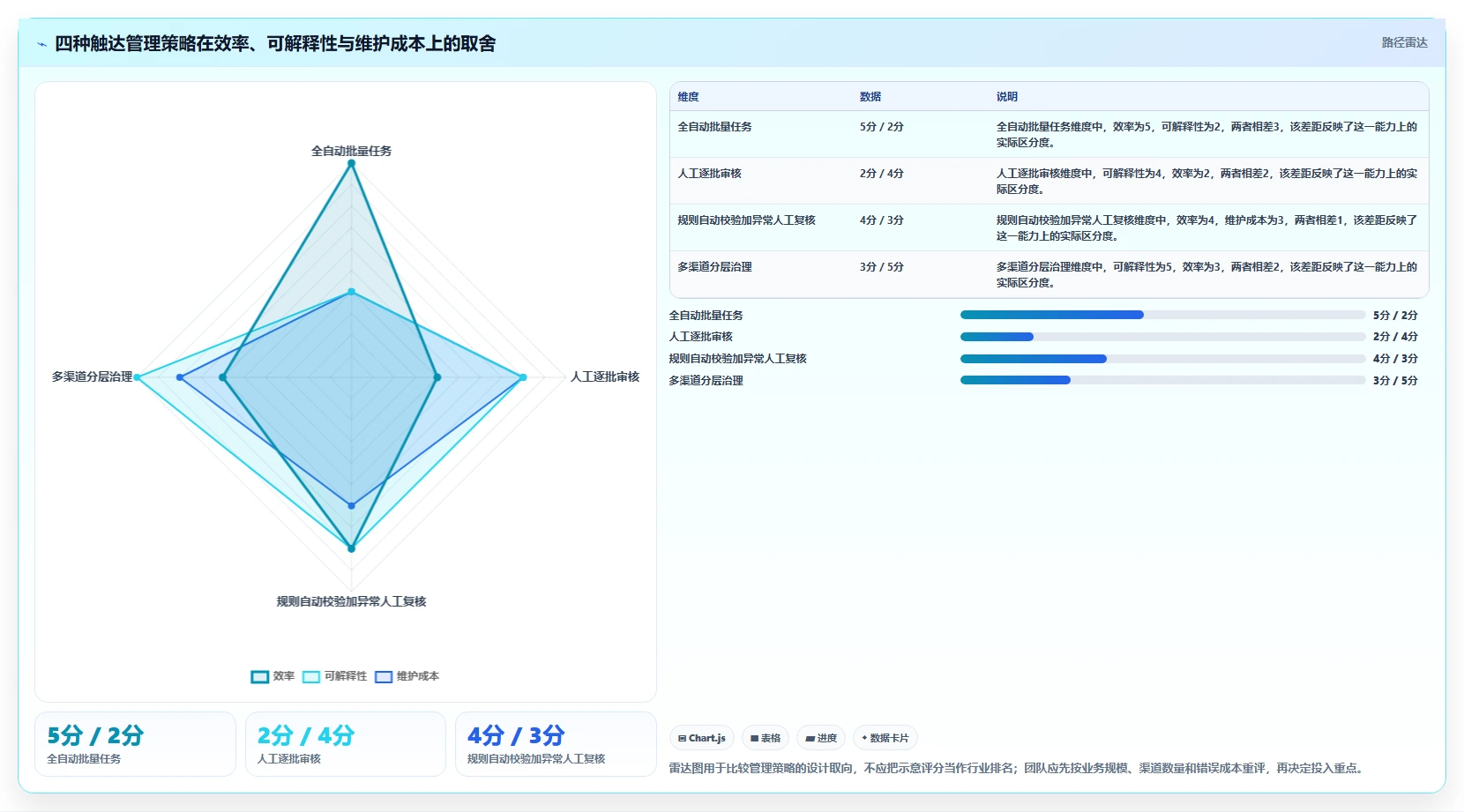Click the 人工逐批审核 progress bar
The height and width of the screenshot is (812, 1464).
[1162, 337]
